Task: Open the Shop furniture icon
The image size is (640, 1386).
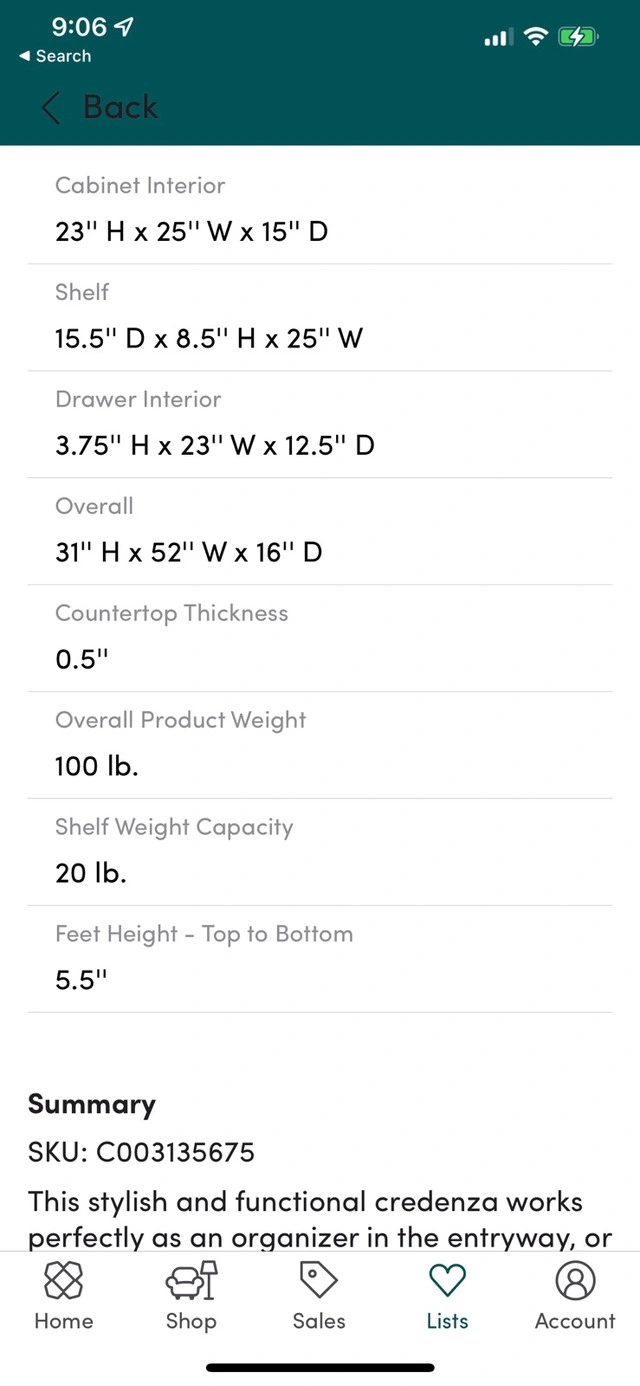Action: tap(190, 1280)
